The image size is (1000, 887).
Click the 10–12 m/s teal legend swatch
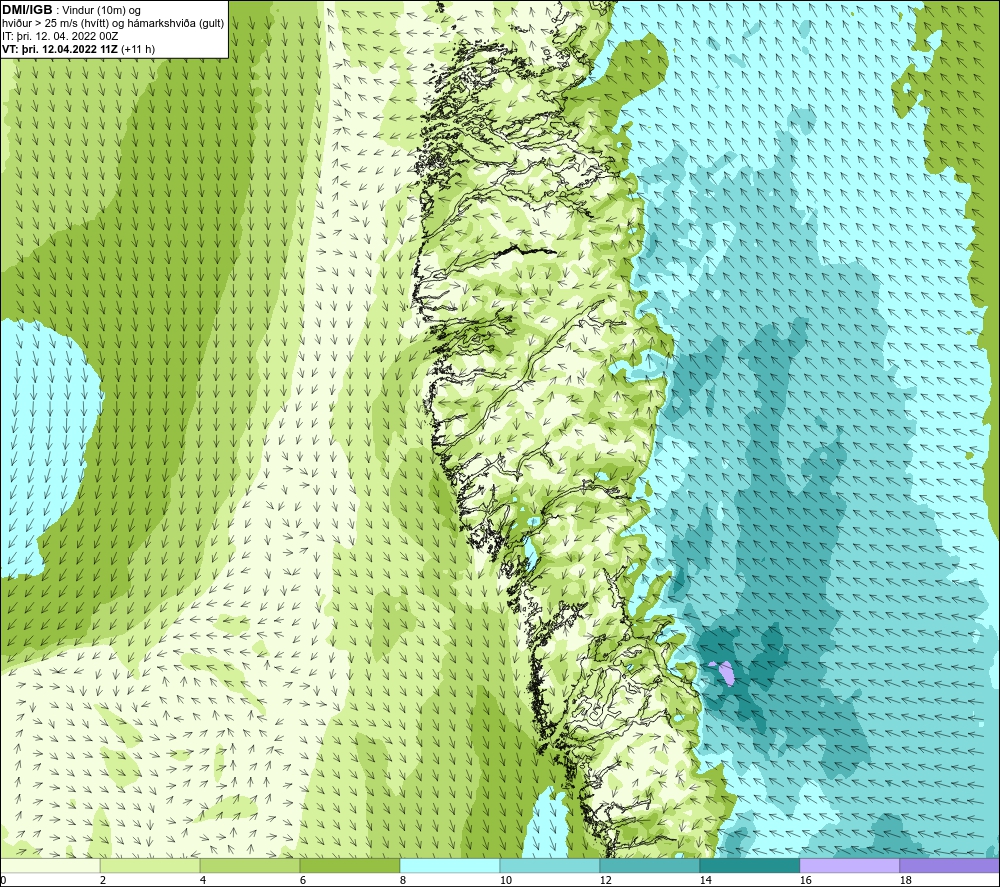[x=550, y=865]
